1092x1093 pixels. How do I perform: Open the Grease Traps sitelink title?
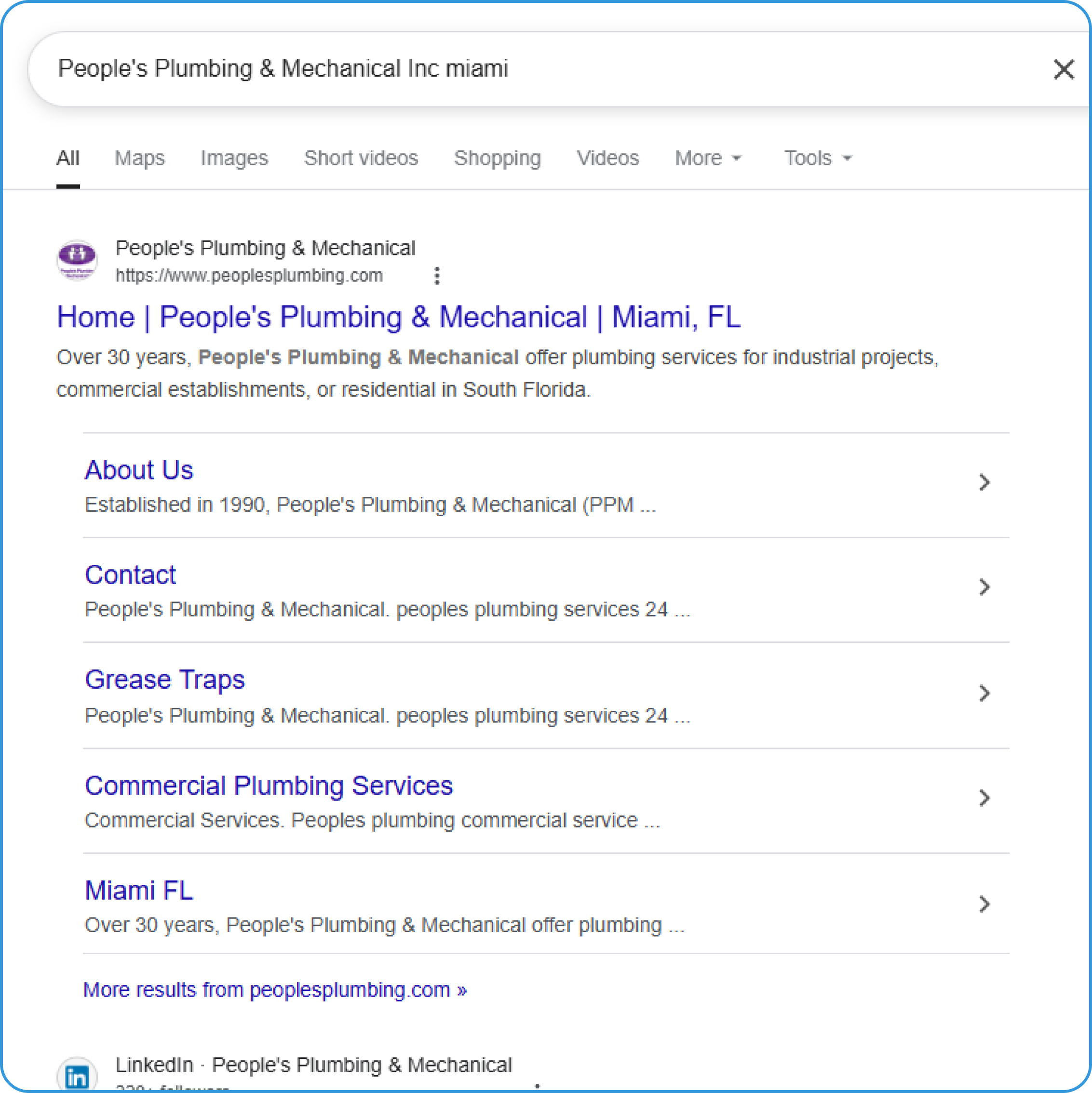(x=165, y=679)
